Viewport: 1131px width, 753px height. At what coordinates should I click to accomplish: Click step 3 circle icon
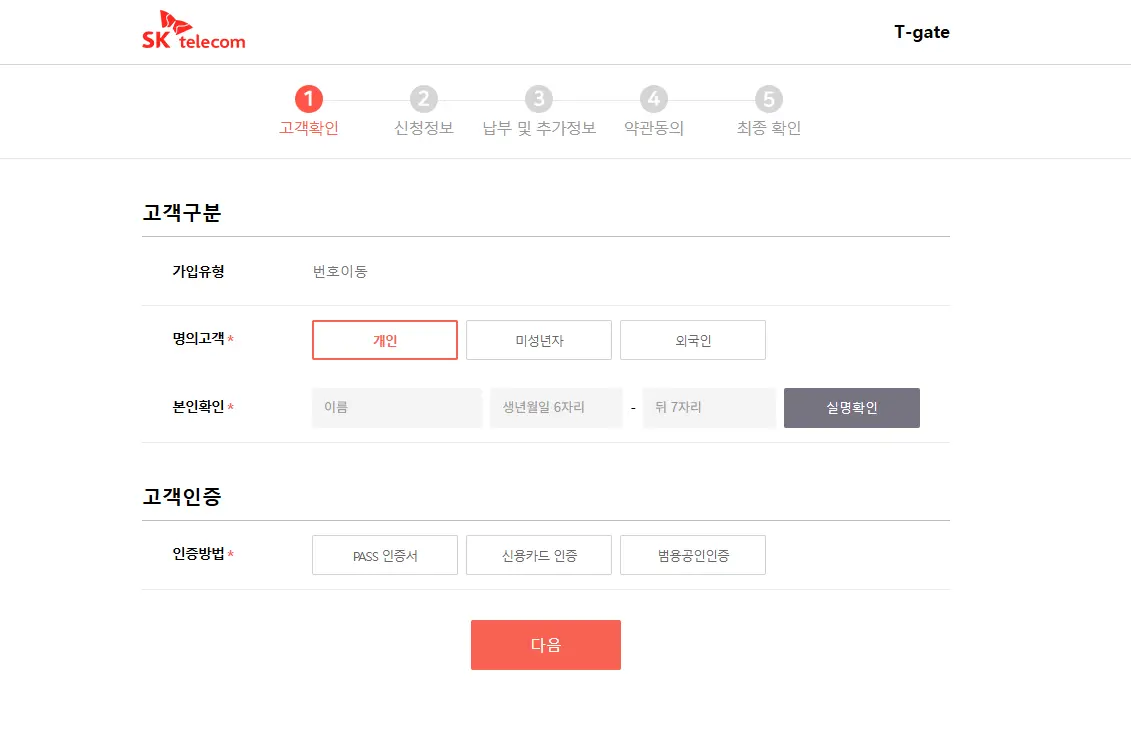coord(539,99)
